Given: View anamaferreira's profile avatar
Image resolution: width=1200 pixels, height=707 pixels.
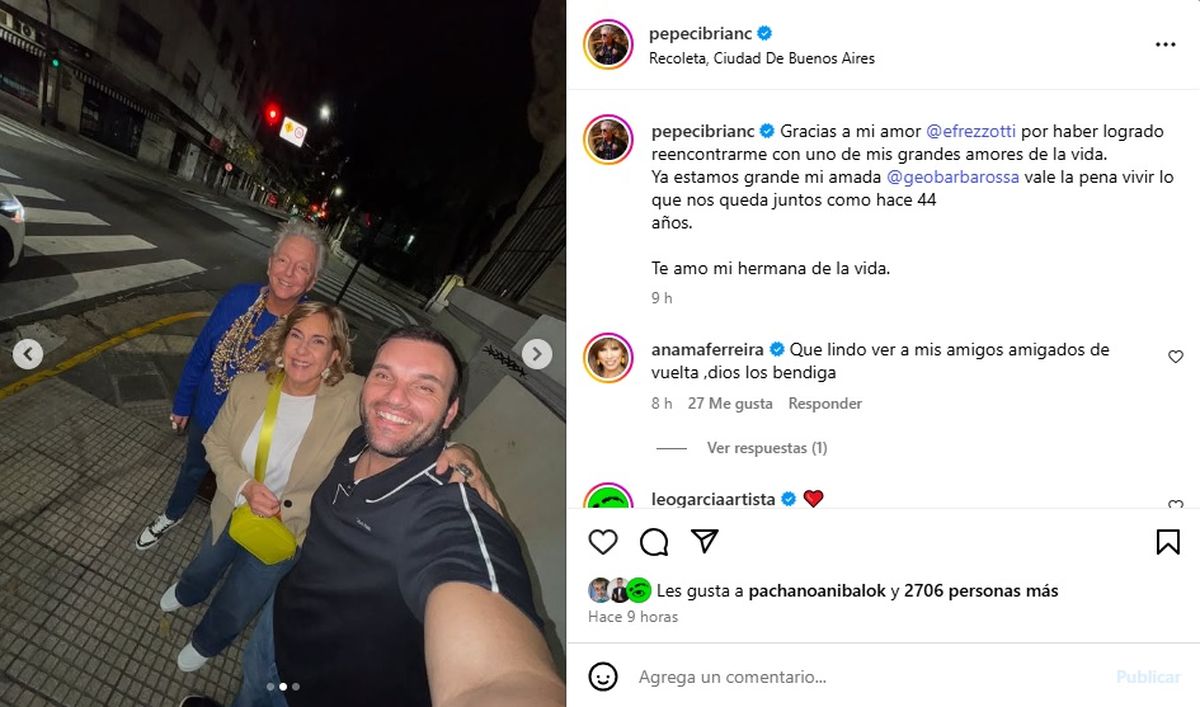Looking at the screenshot, I should (x=608, y=358).
